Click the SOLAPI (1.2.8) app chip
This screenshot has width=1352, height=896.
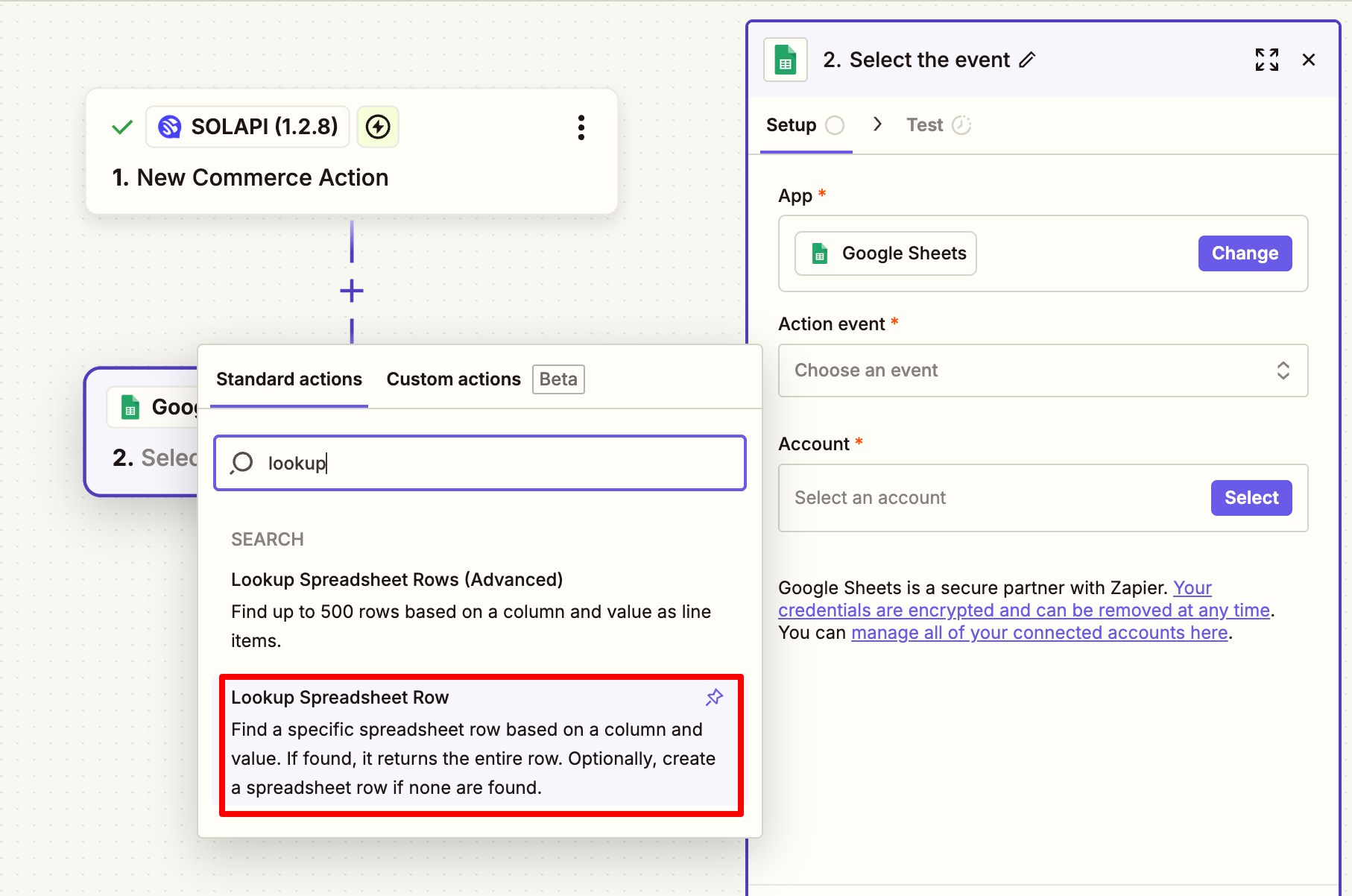click(x=247, y=127)
